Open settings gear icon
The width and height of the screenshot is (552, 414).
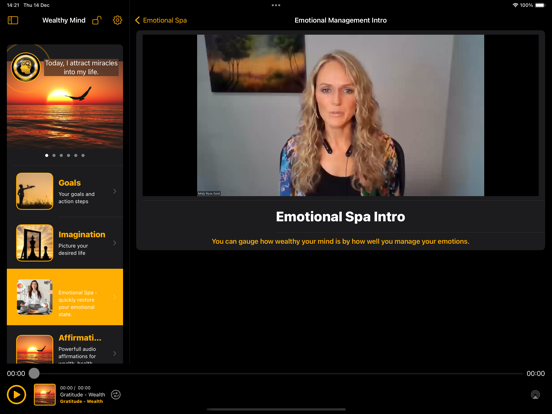[117, 20]
